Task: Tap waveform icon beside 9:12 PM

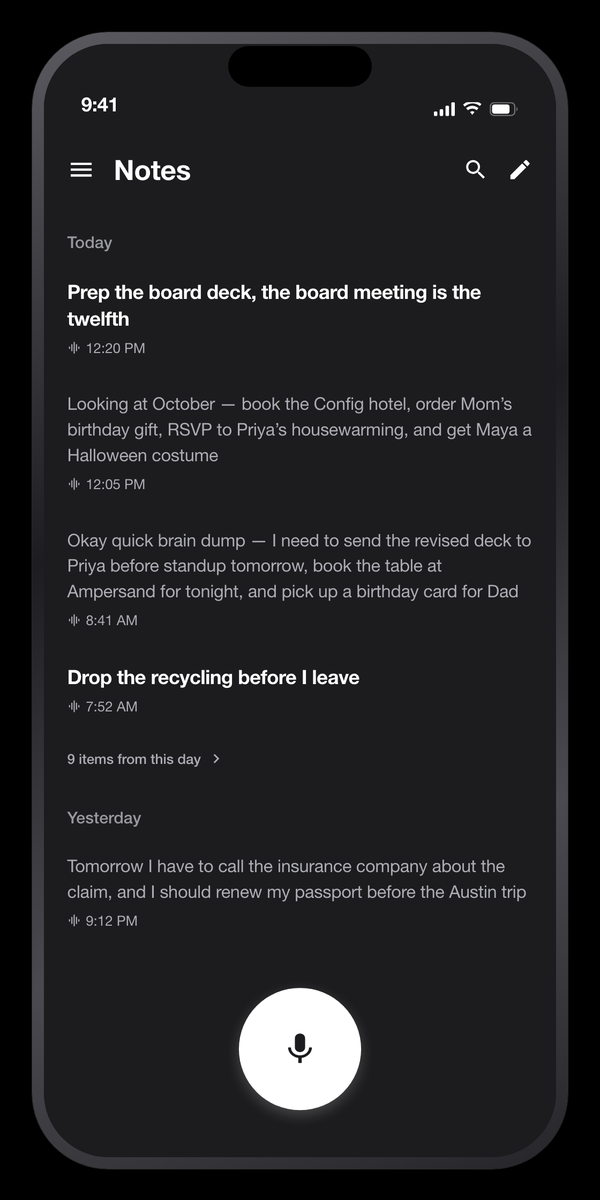Action: 74,920
